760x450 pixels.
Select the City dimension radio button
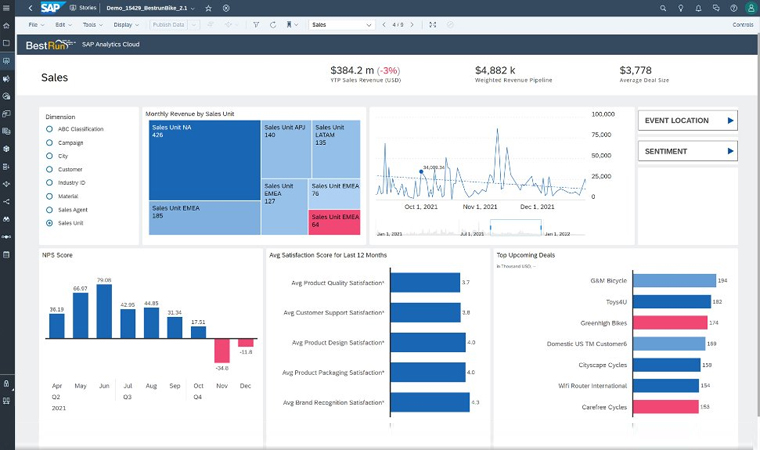click(x=50, y=156)
